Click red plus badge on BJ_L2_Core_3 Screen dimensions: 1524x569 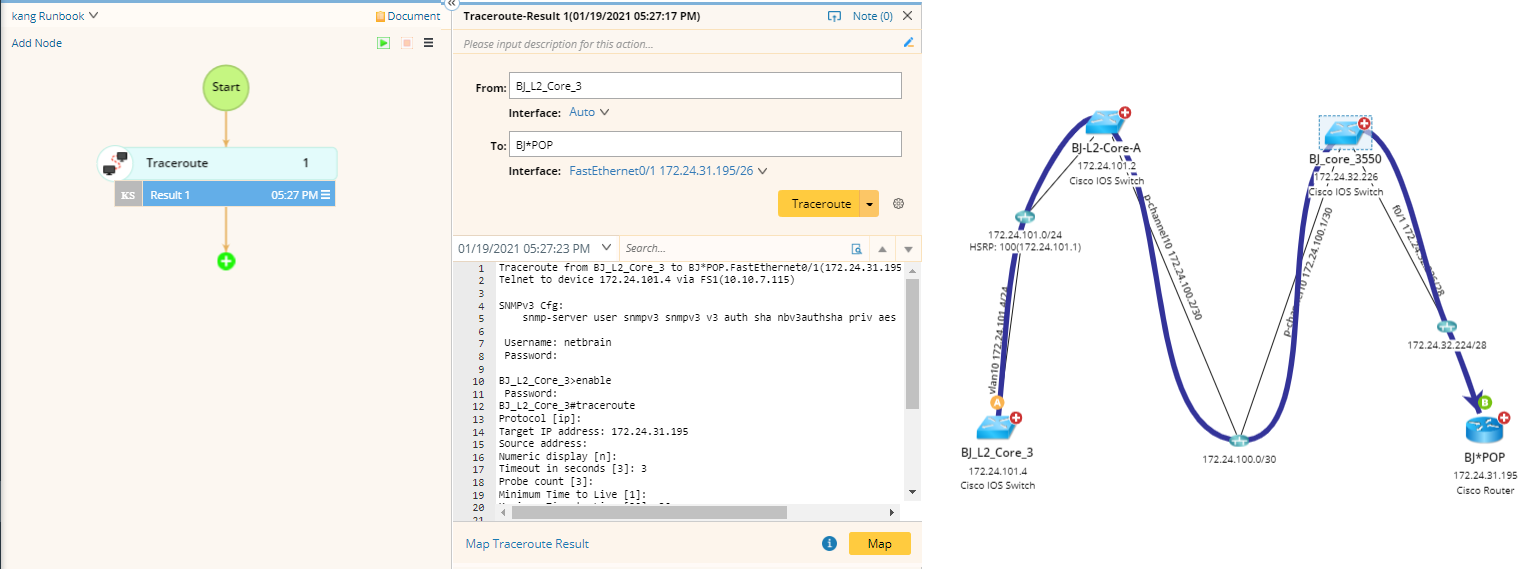[x=1016, y=418]
